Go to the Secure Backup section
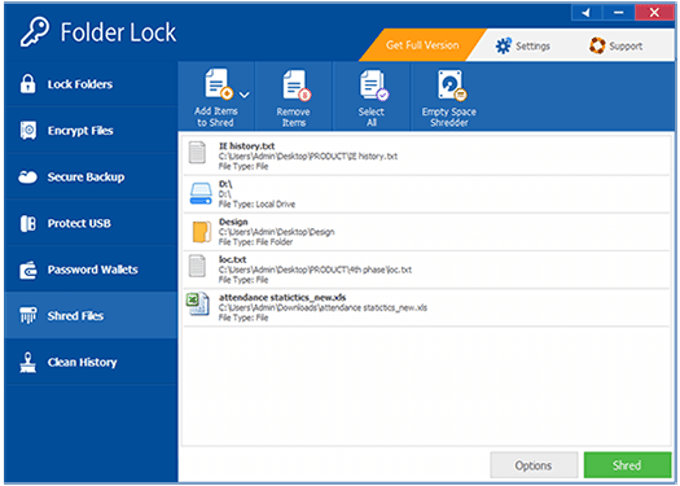Viewport: 680px width, 486px height. [85, 177]
